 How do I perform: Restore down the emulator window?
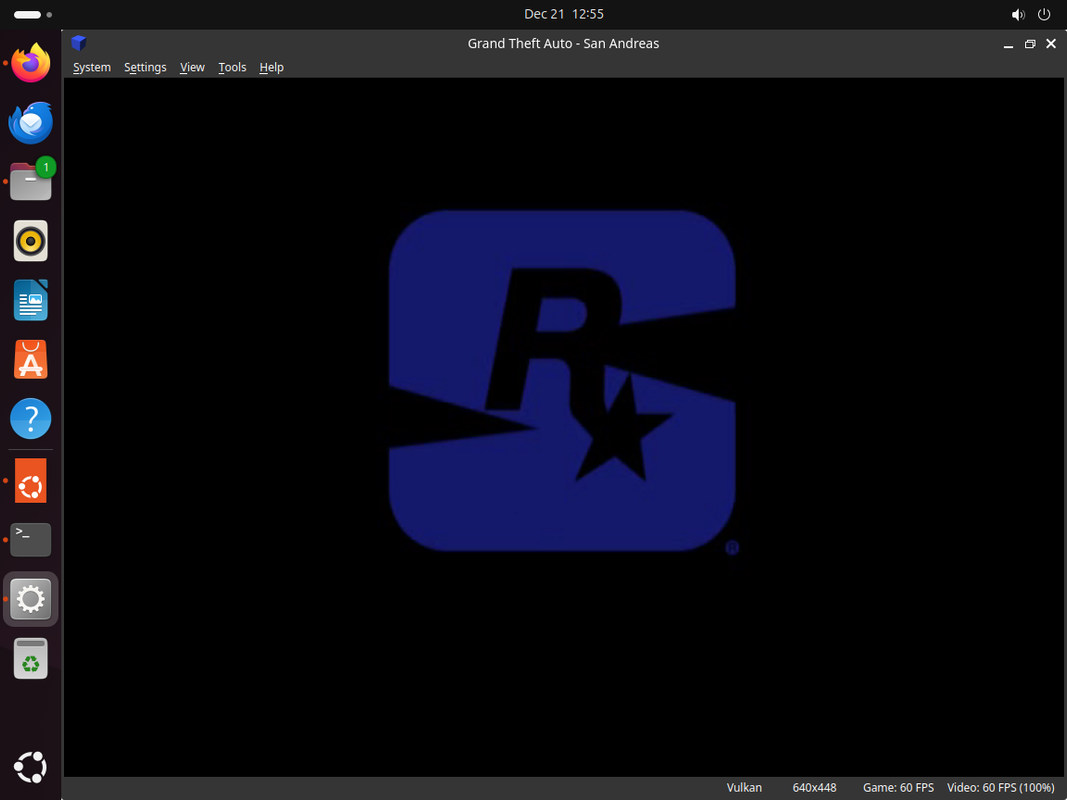click(x=1030, y=44)
